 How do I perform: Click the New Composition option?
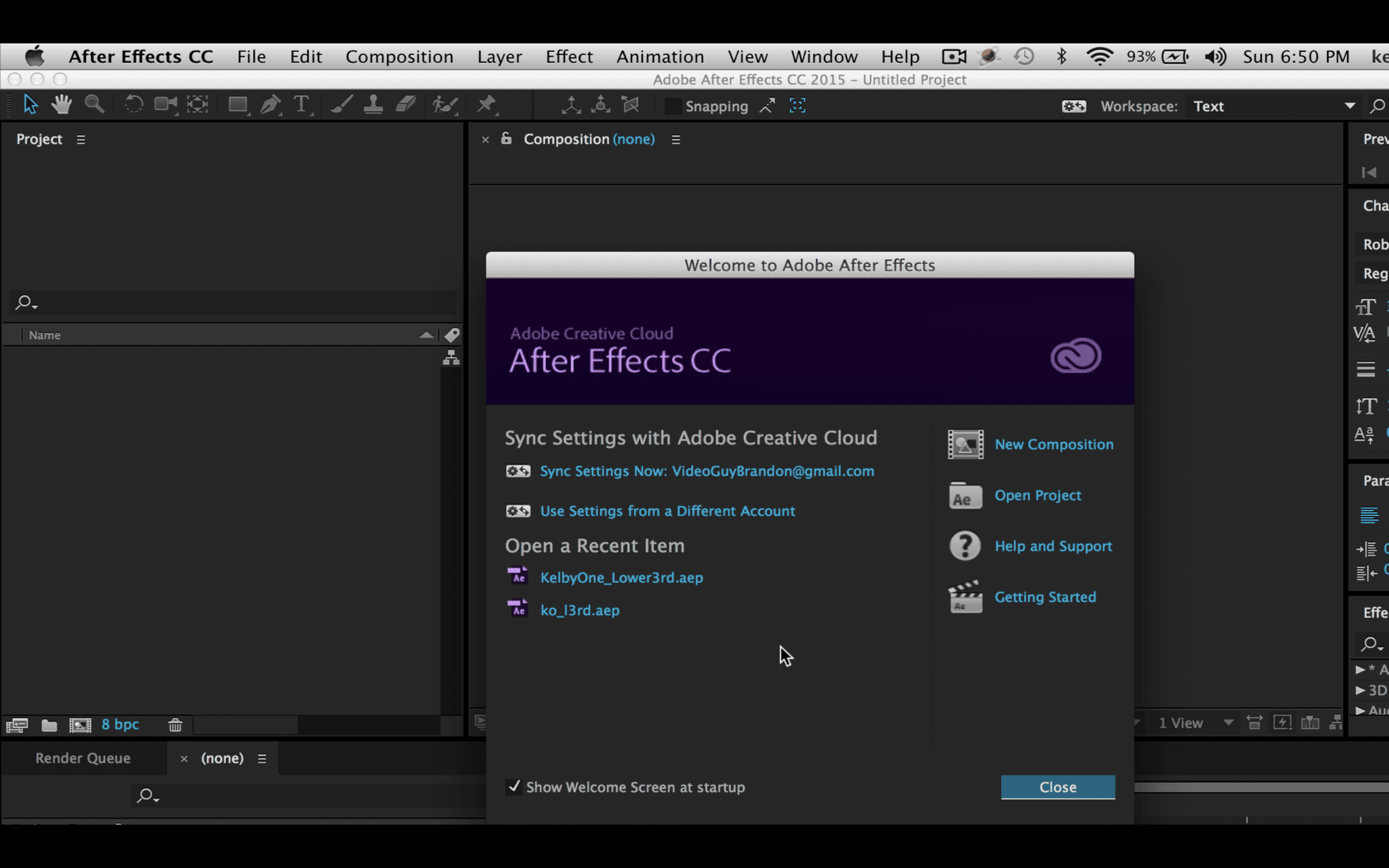[x=1054, y=444]
